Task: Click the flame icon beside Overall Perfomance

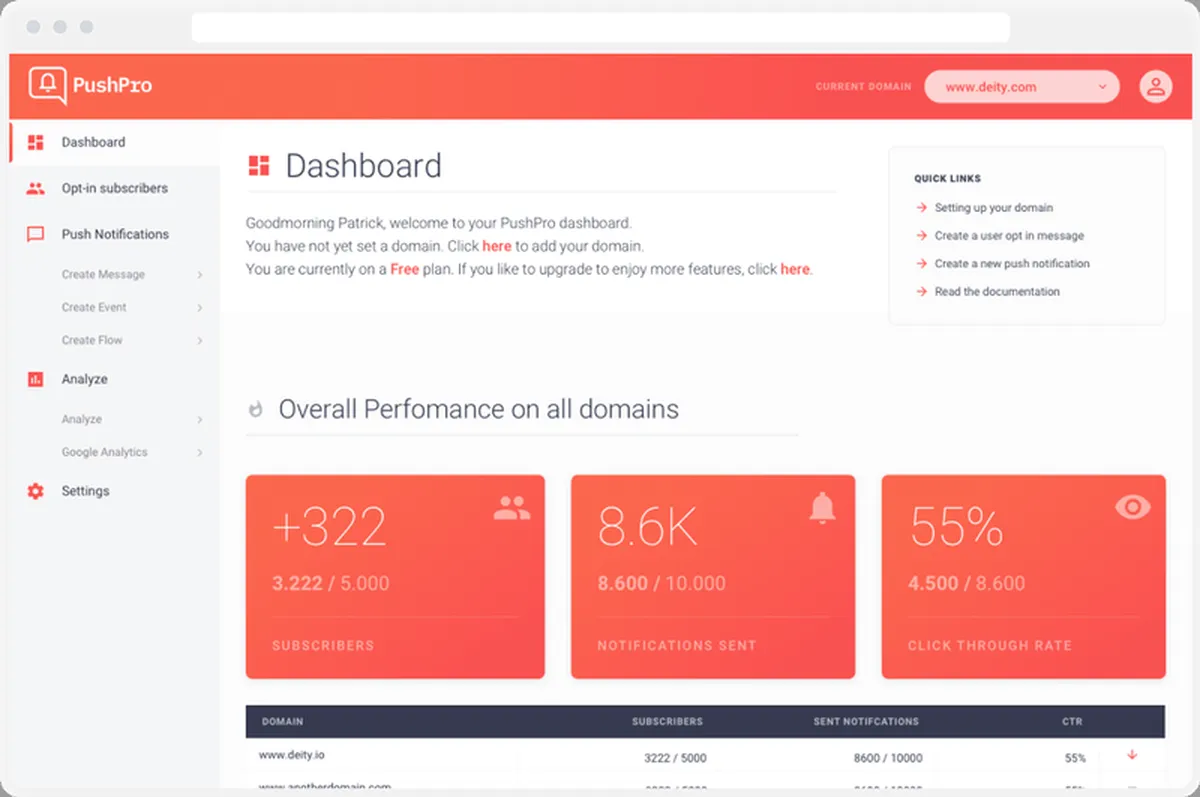Action: 255,409
